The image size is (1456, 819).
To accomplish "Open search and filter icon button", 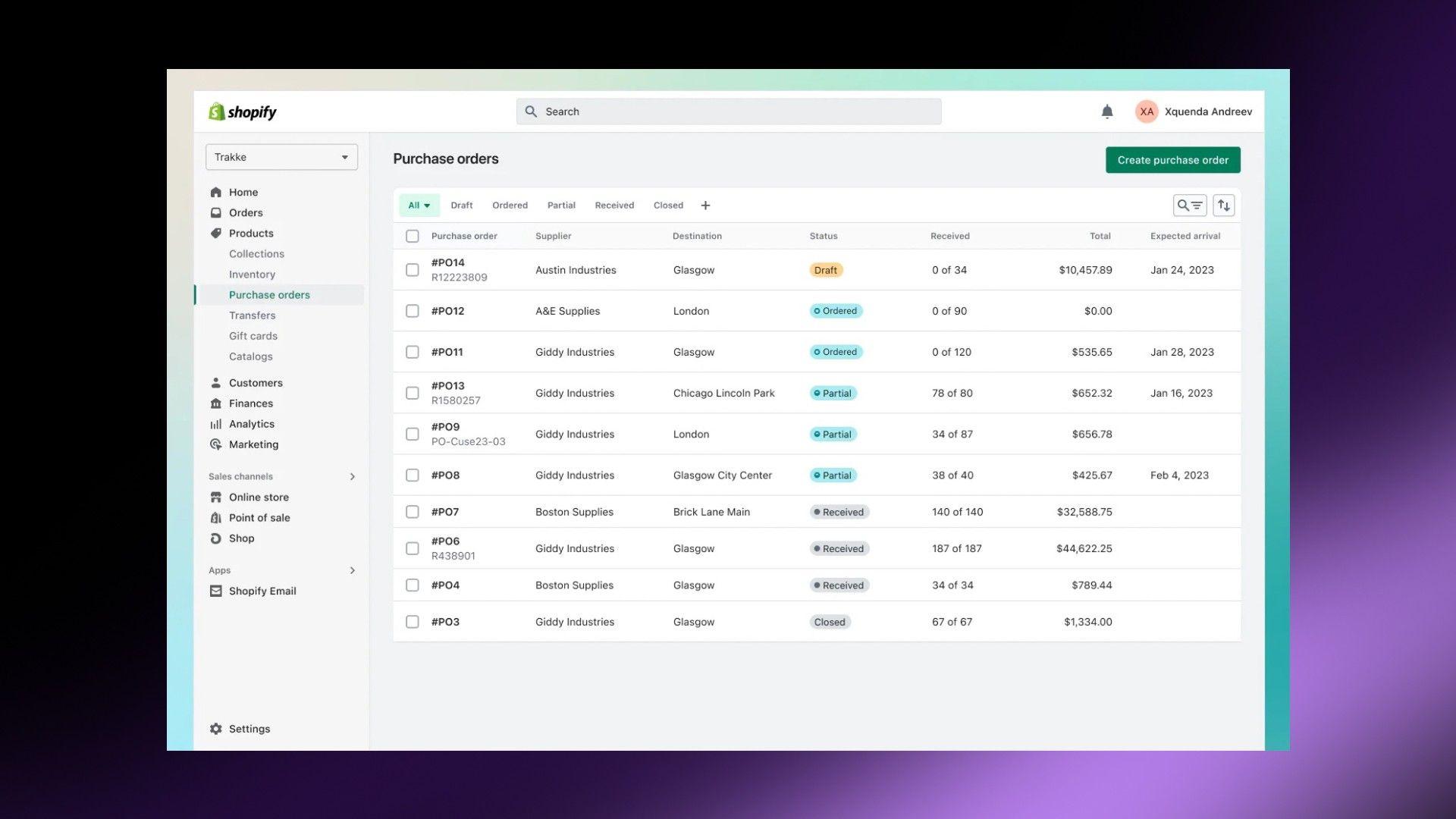I will coord(1189,206).
